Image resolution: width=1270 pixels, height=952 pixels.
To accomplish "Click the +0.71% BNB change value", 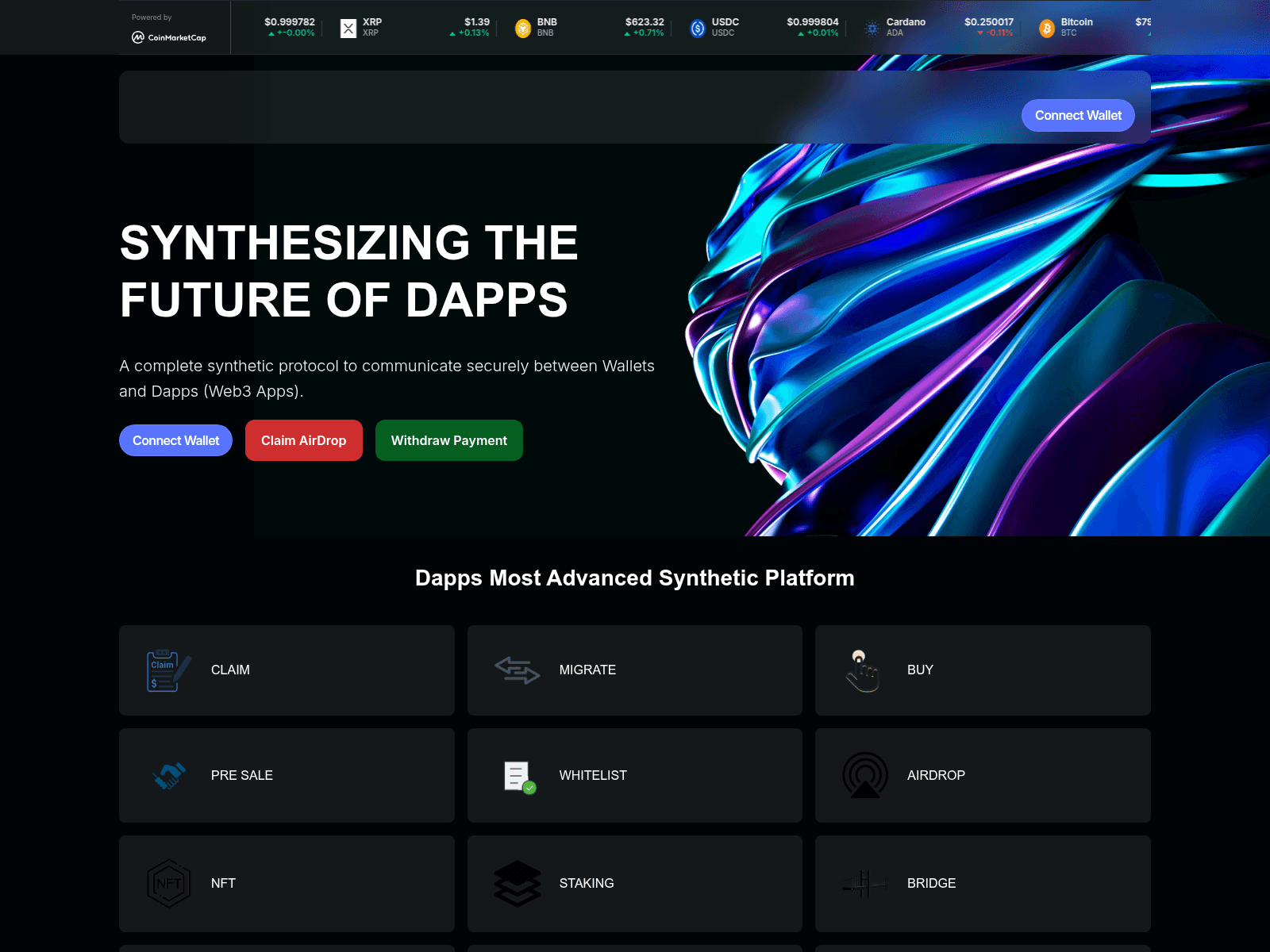I will 648,33.
